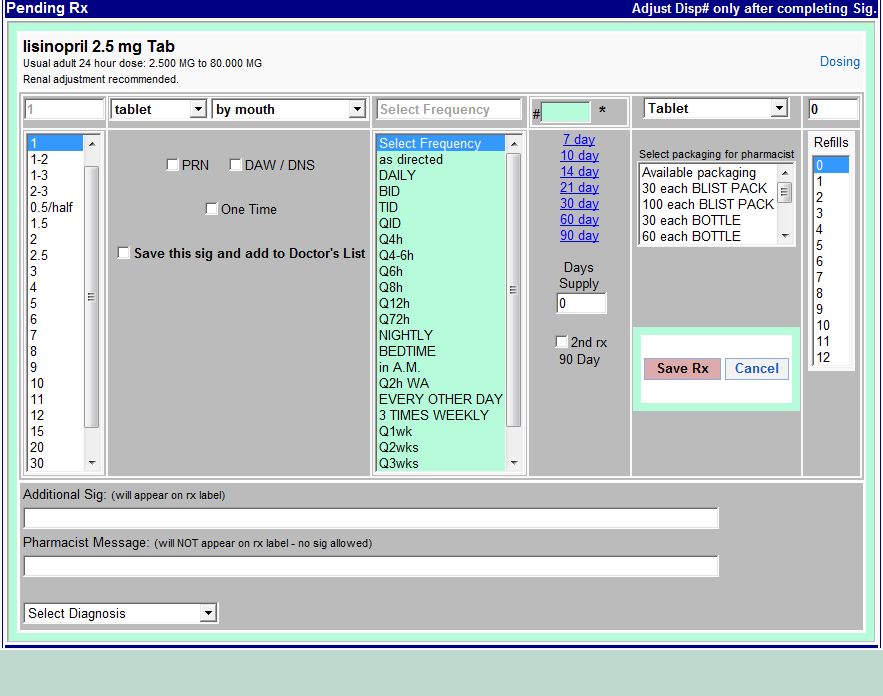This screenshot has height=696, width=883.
Task: Select QID in the frequency list
Action: point(441,223)
